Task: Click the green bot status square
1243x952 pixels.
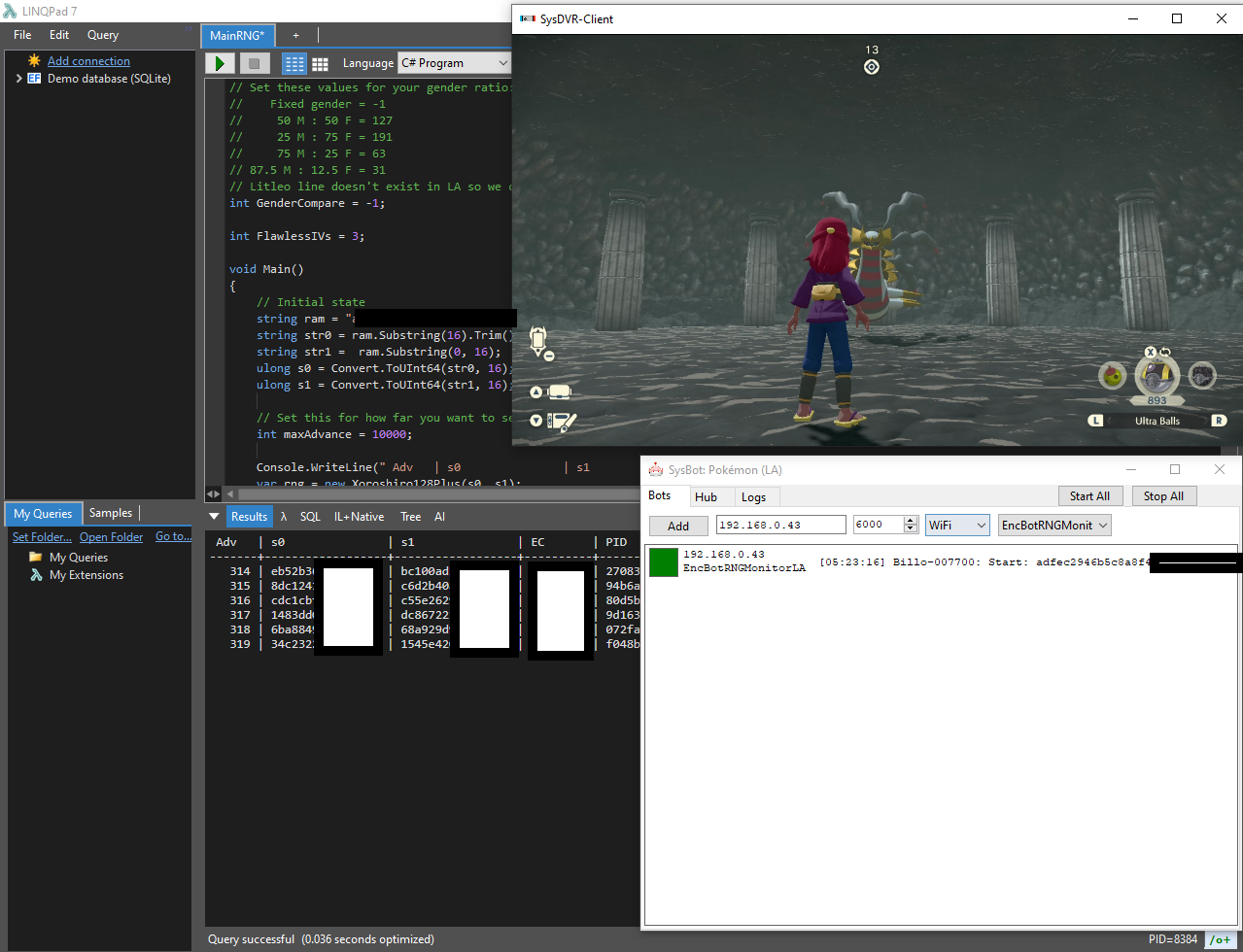Action: point(664,561)
